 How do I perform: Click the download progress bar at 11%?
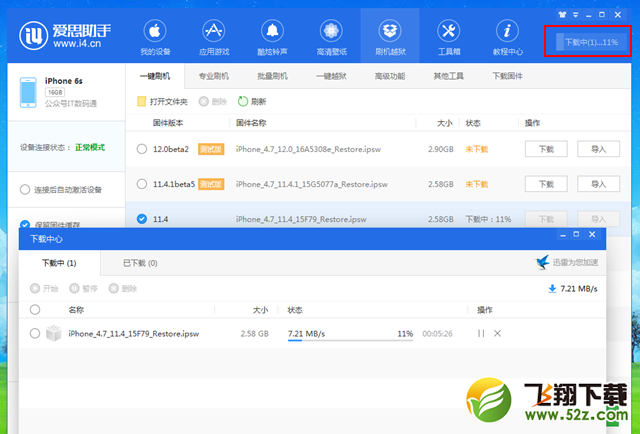click(350, 340)
